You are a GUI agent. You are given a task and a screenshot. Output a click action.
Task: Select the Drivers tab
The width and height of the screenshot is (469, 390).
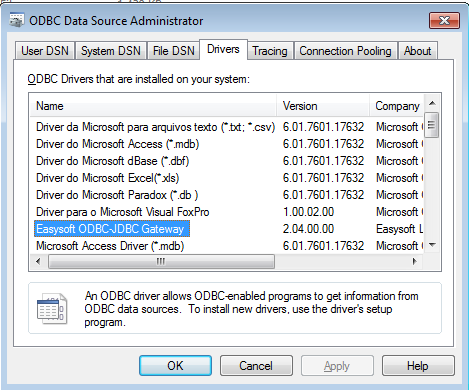tap(223, 49)
